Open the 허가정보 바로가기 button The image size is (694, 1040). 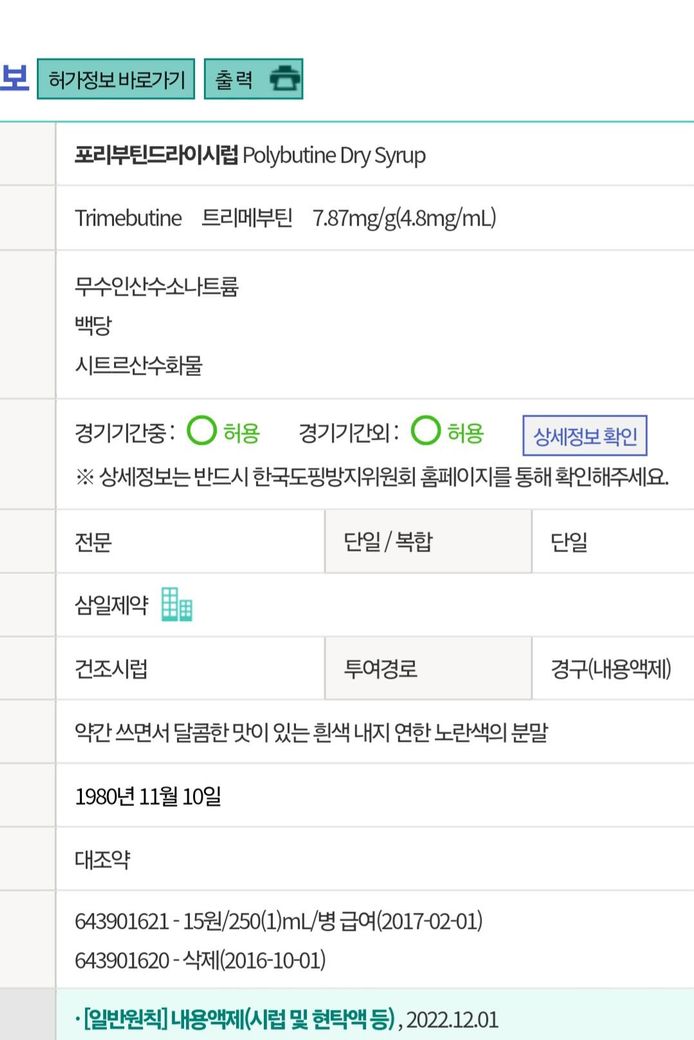pyautogui.click(x=116, y=80)
